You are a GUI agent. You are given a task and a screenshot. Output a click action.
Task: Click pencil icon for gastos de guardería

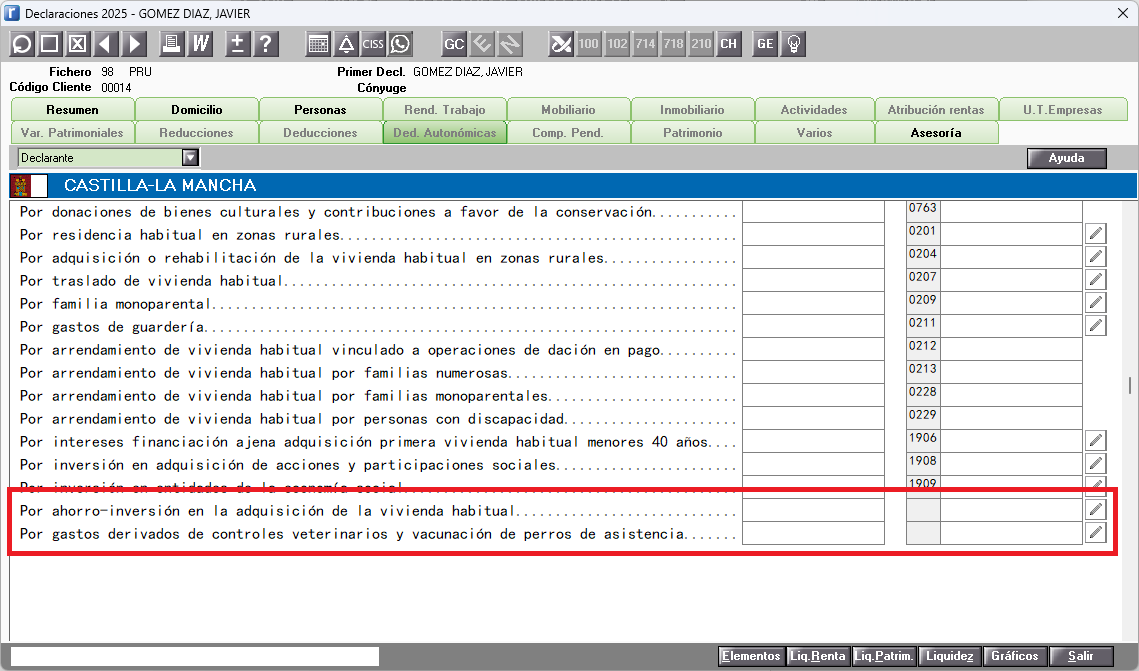click(1096, 325)
